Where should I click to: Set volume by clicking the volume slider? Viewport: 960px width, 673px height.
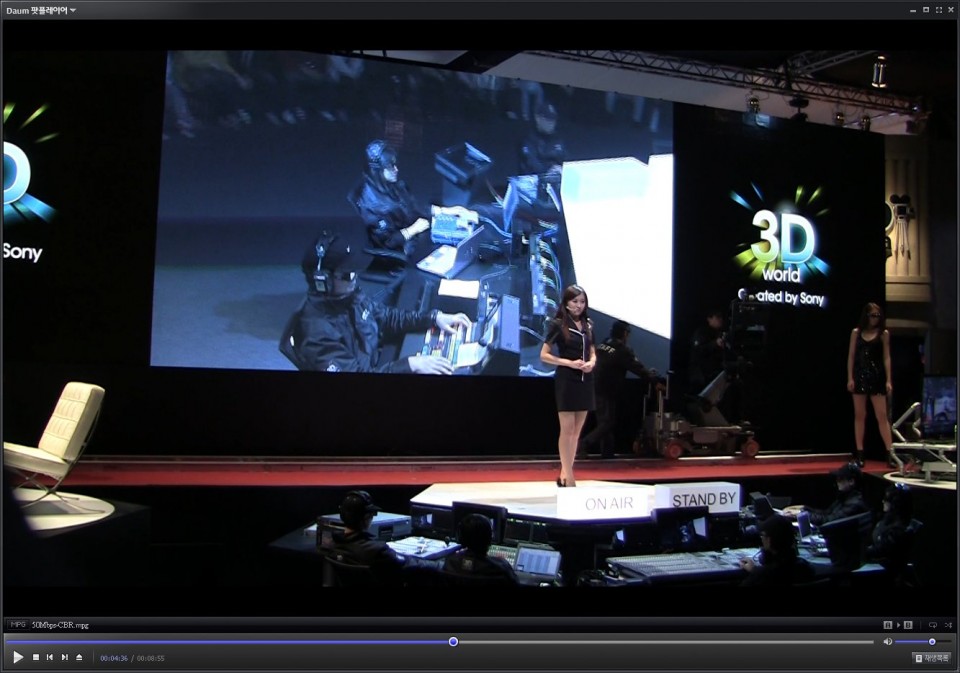coord(924,642)
